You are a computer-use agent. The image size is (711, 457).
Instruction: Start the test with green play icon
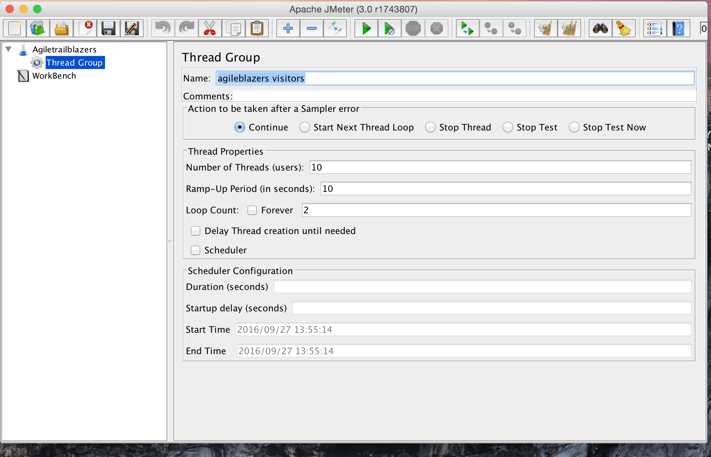coord(365,28)
